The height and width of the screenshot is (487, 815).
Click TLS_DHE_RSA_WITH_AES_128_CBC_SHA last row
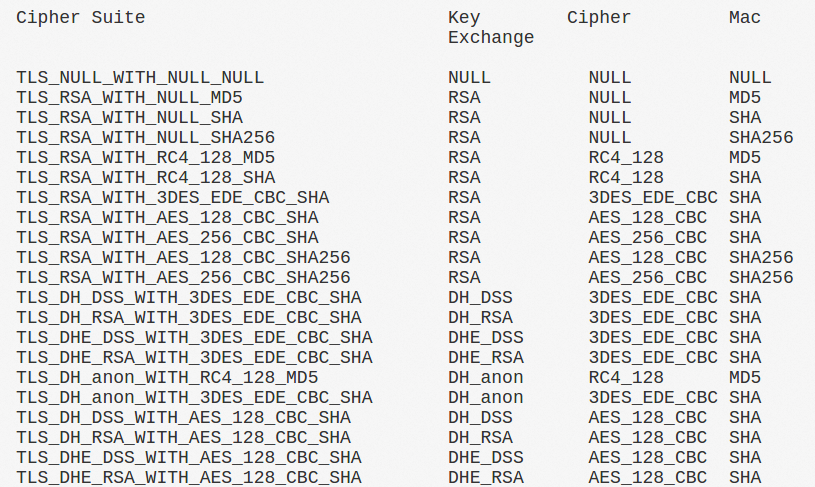[x=189, y=477]
